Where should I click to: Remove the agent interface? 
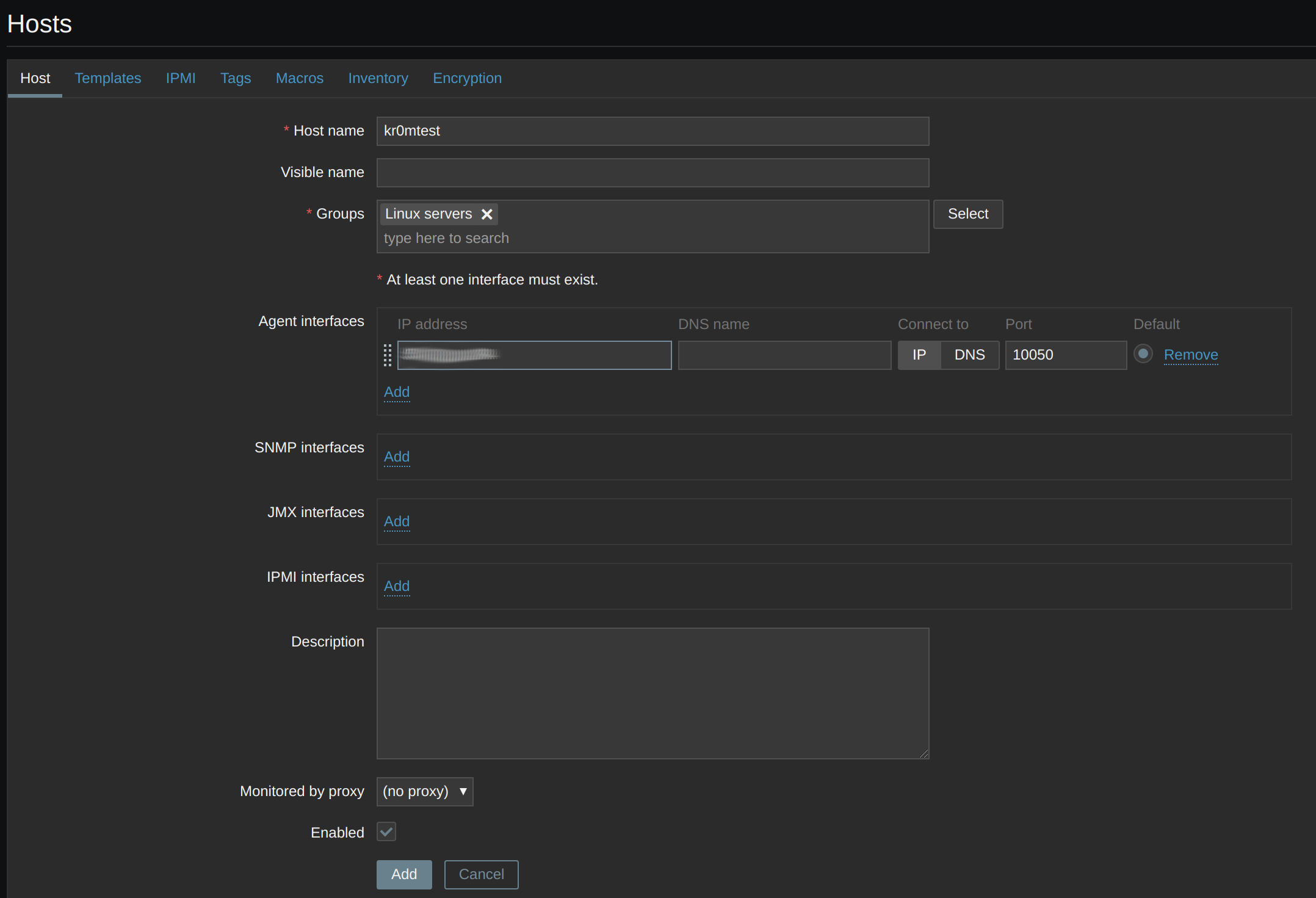pyautogui.click(x=1190, y=355)
